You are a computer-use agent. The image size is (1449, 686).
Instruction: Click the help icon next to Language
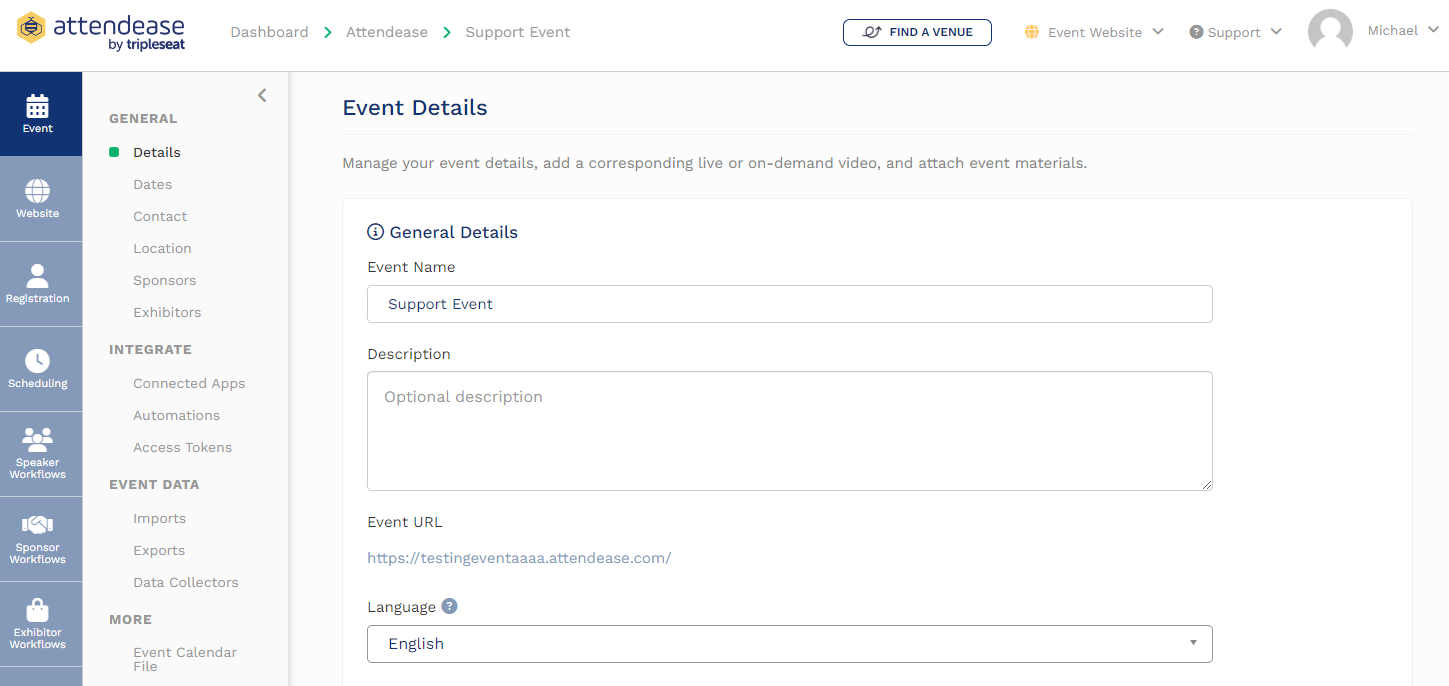click(447, 605)
